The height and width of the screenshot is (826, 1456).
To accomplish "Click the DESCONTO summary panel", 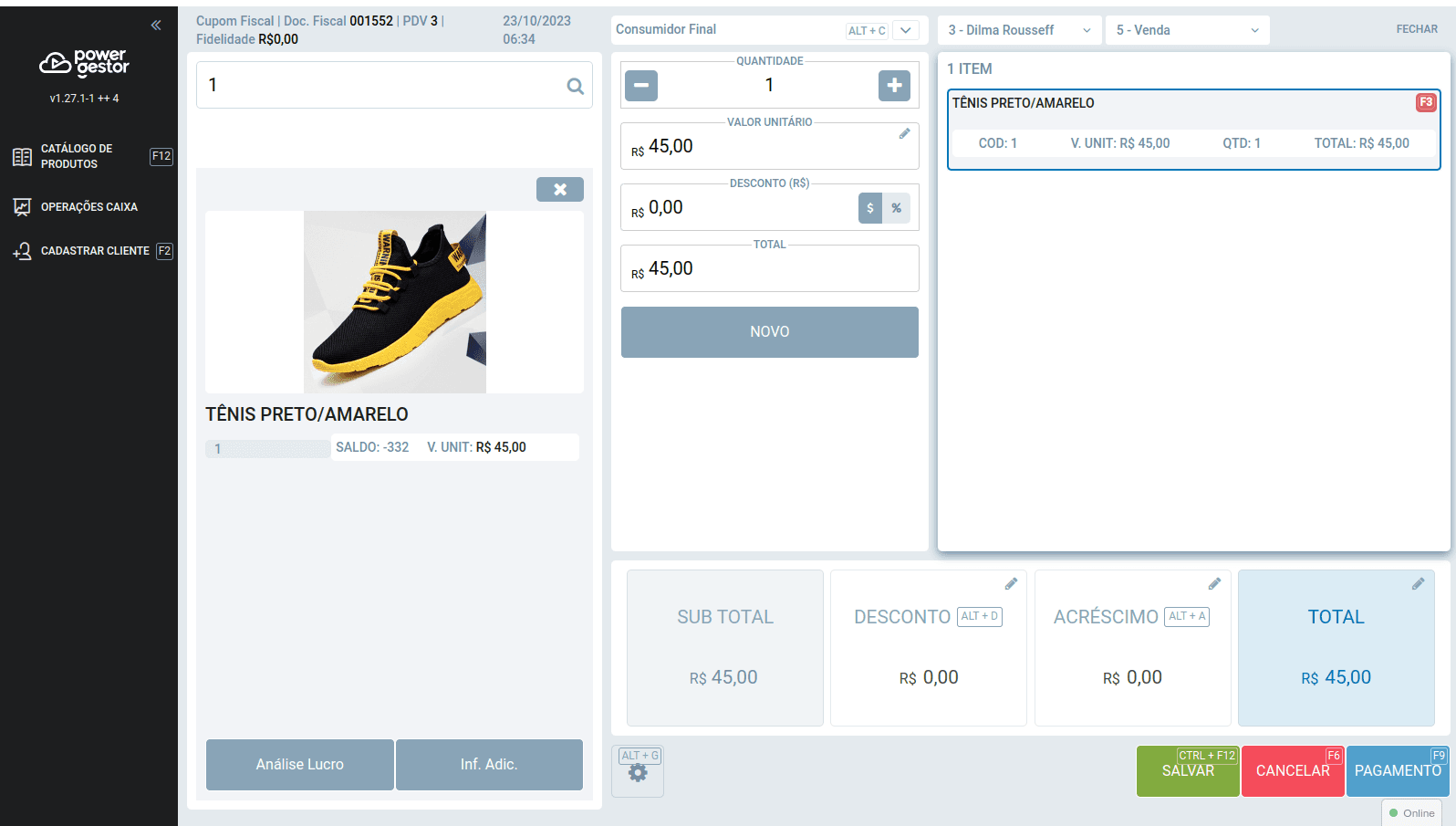I will point(929,648).
